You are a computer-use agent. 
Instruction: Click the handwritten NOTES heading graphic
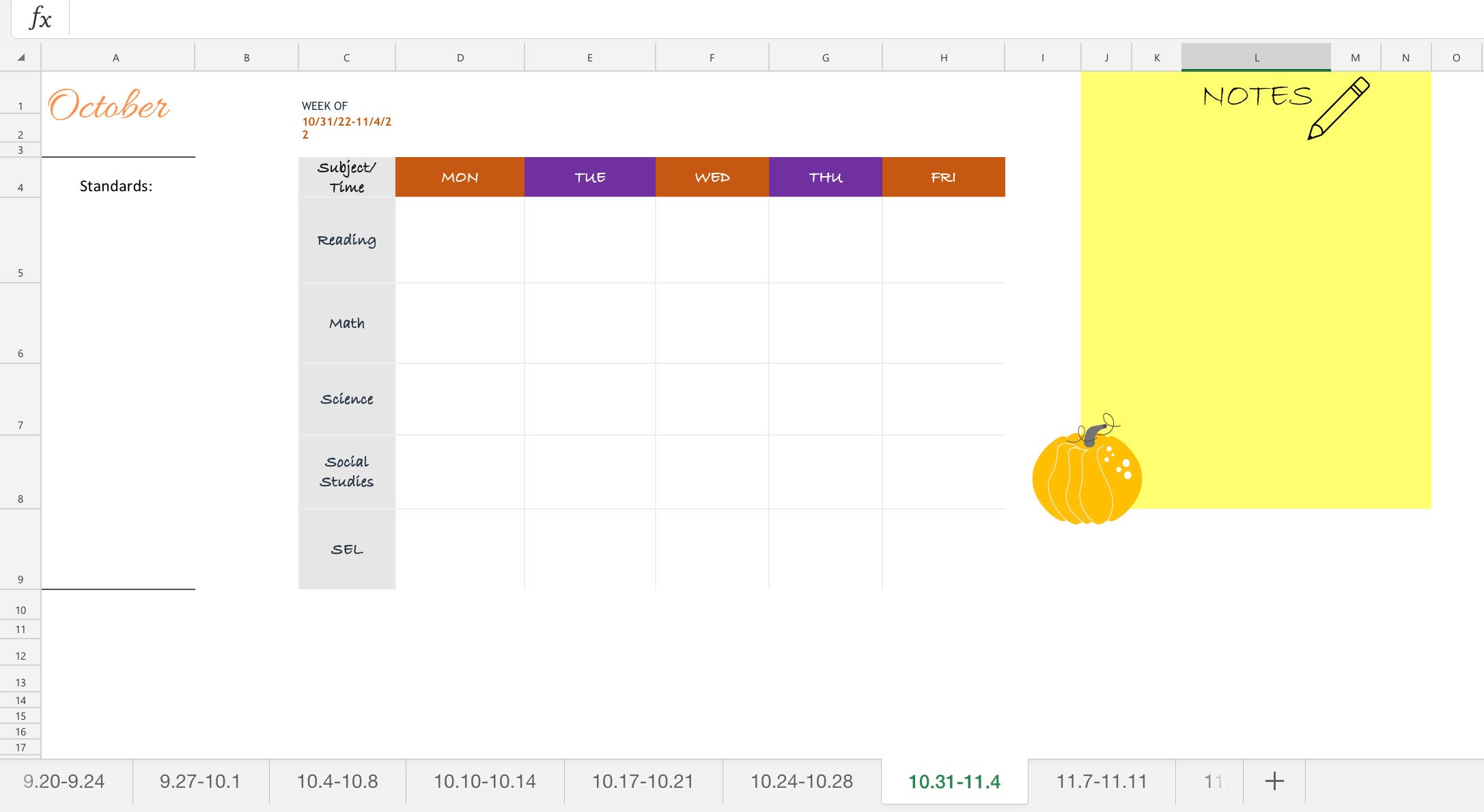1259,98
